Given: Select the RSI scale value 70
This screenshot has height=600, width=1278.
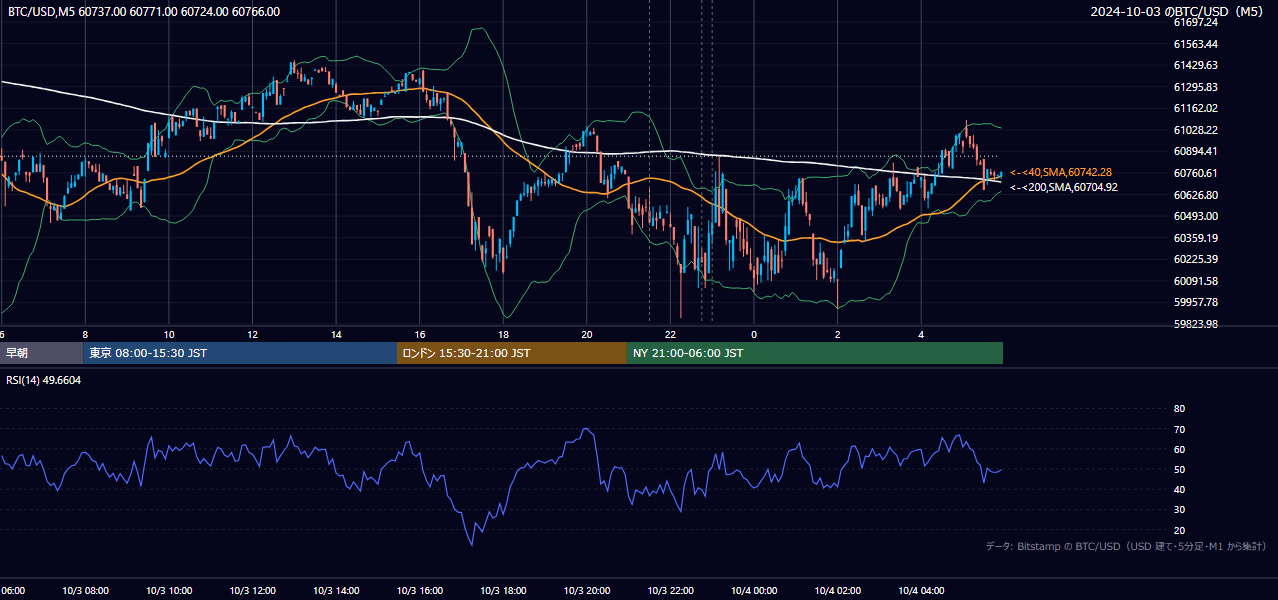Looking at the screenshot, I should (x=1179, y=429).
